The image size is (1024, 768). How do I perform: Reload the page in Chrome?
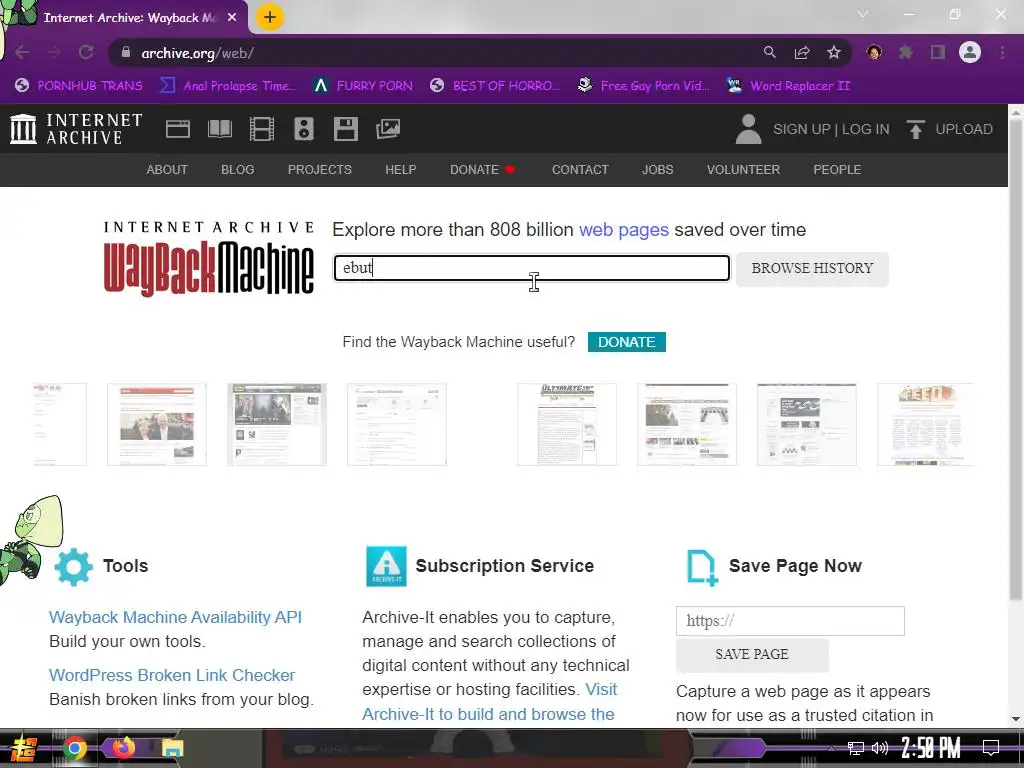[x=86, y=52]
